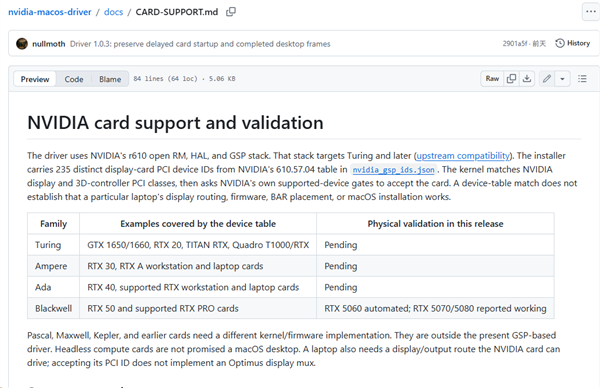The width and height of the screenshot is (600, 388).
Task: Open commit hash 2901a5f
Action: [515, 44]
